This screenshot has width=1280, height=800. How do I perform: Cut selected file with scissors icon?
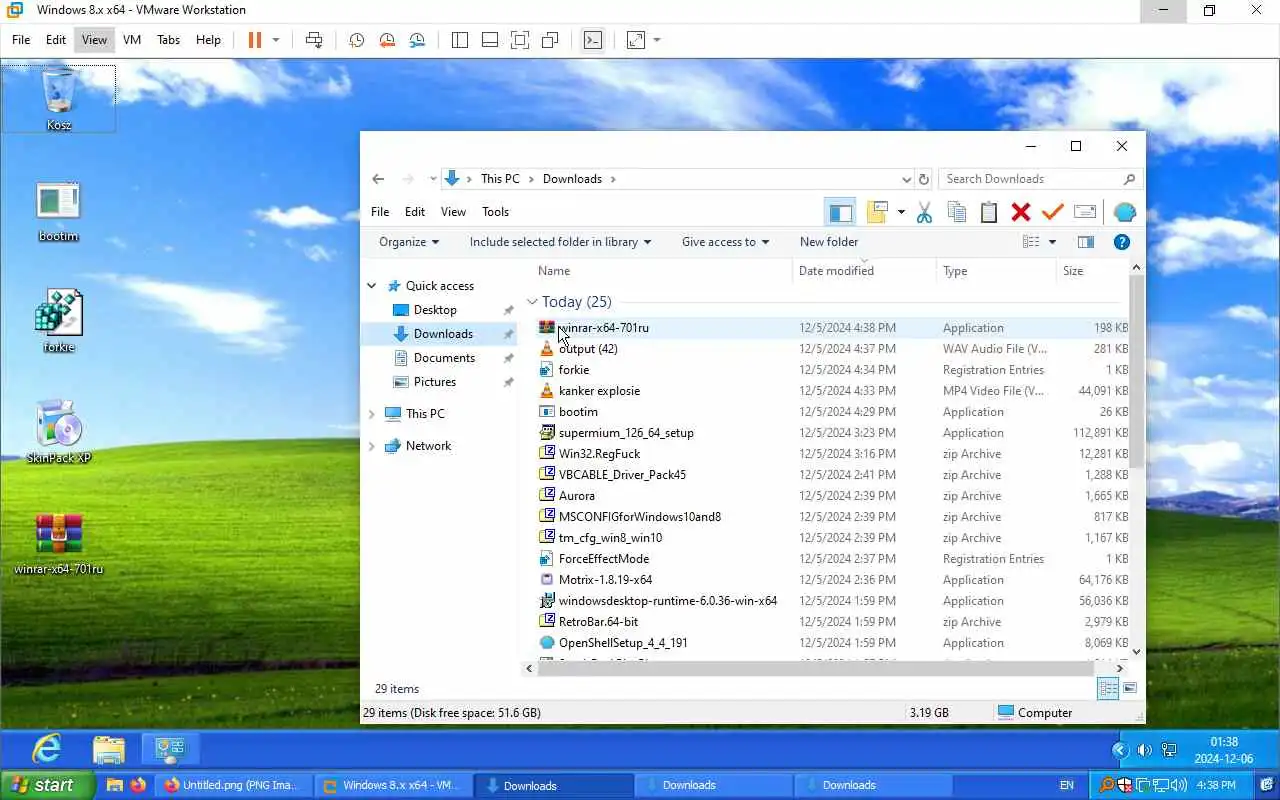[x=924, y=212]
